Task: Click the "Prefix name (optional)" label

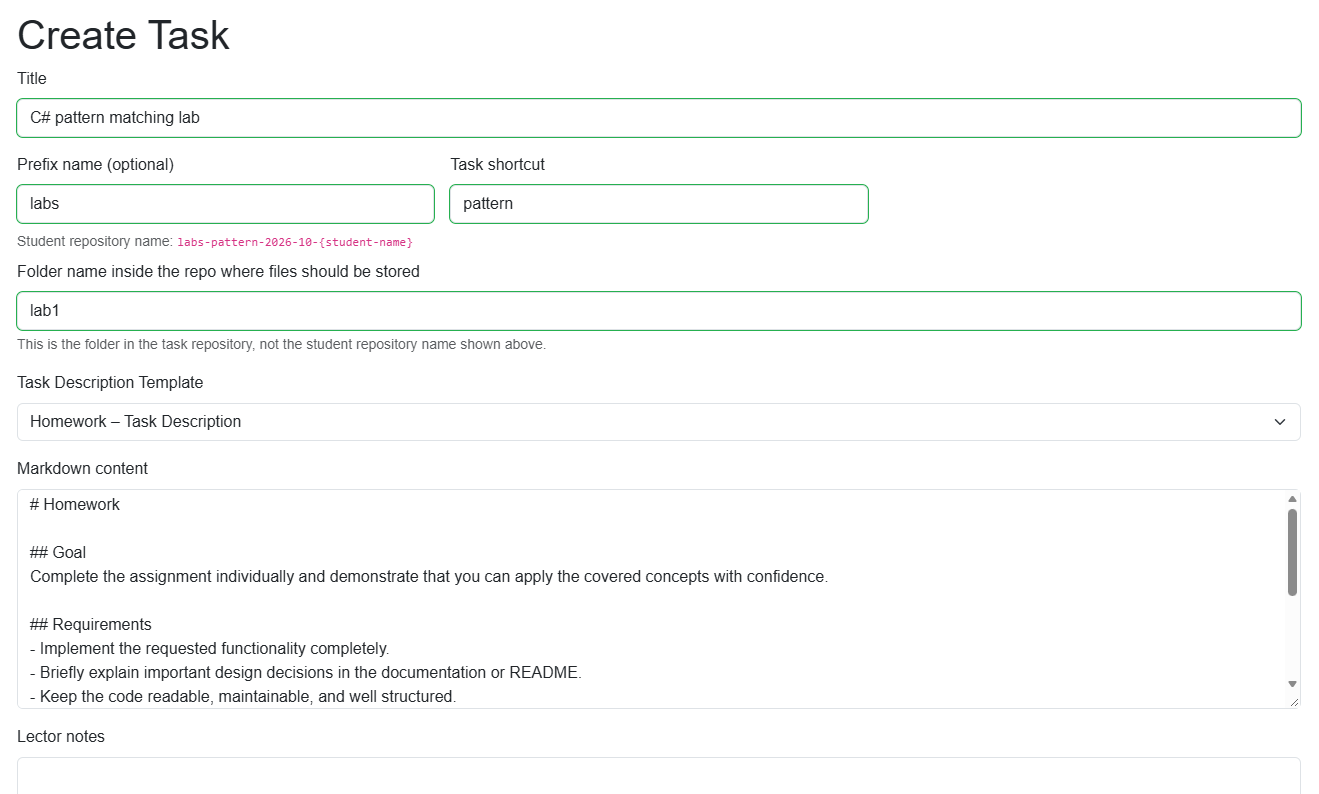Action: (96, 165)
